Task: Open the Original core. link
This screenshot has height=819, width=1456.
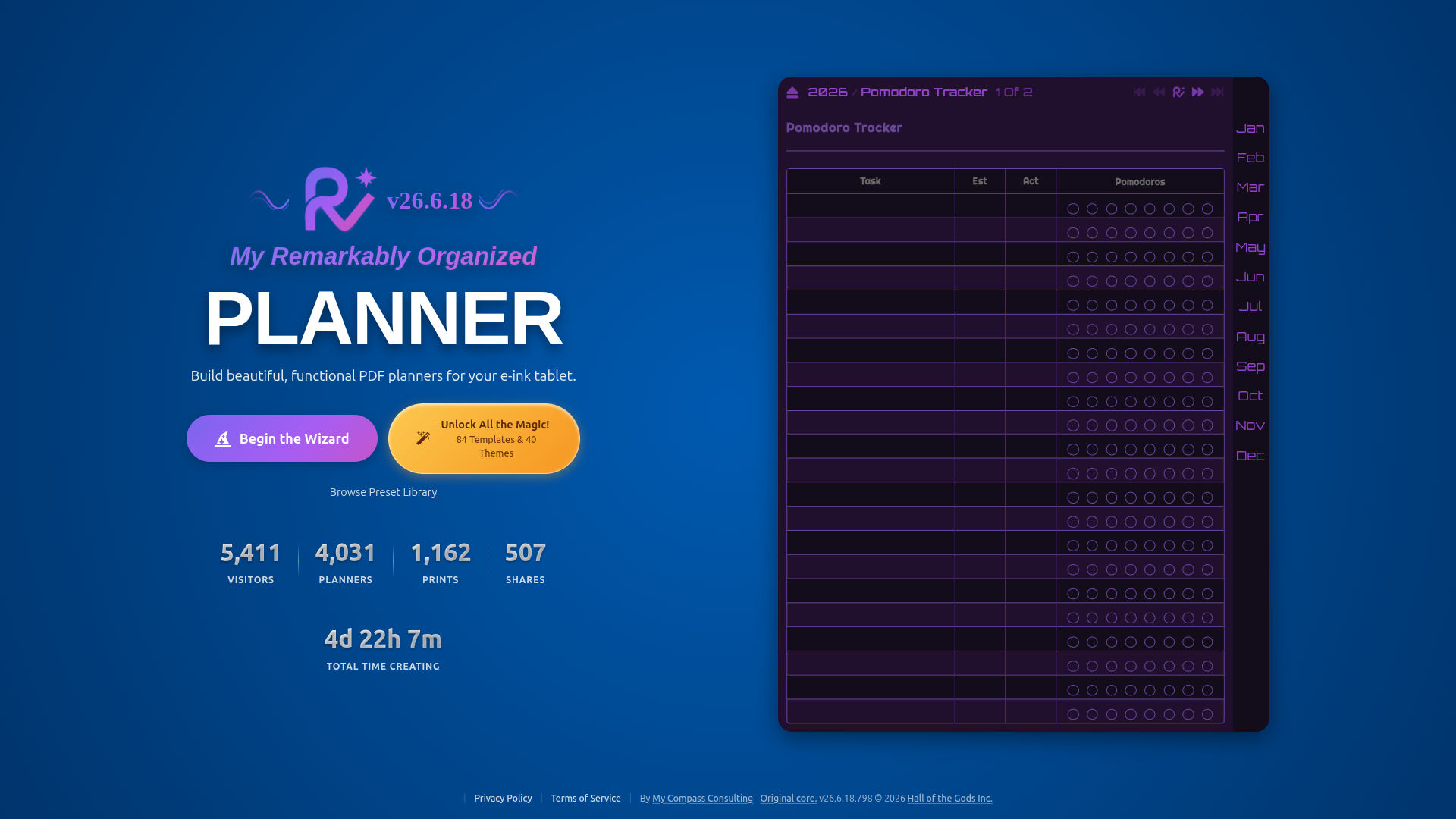Action: (x=789, y=798)
